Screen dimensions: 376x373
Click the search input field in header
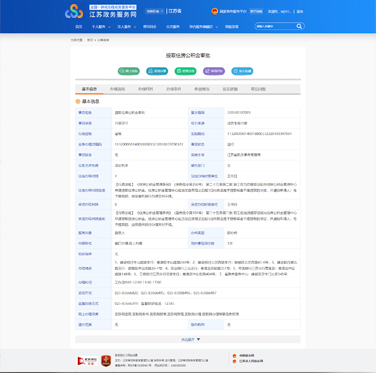click(x=275, y=26)
